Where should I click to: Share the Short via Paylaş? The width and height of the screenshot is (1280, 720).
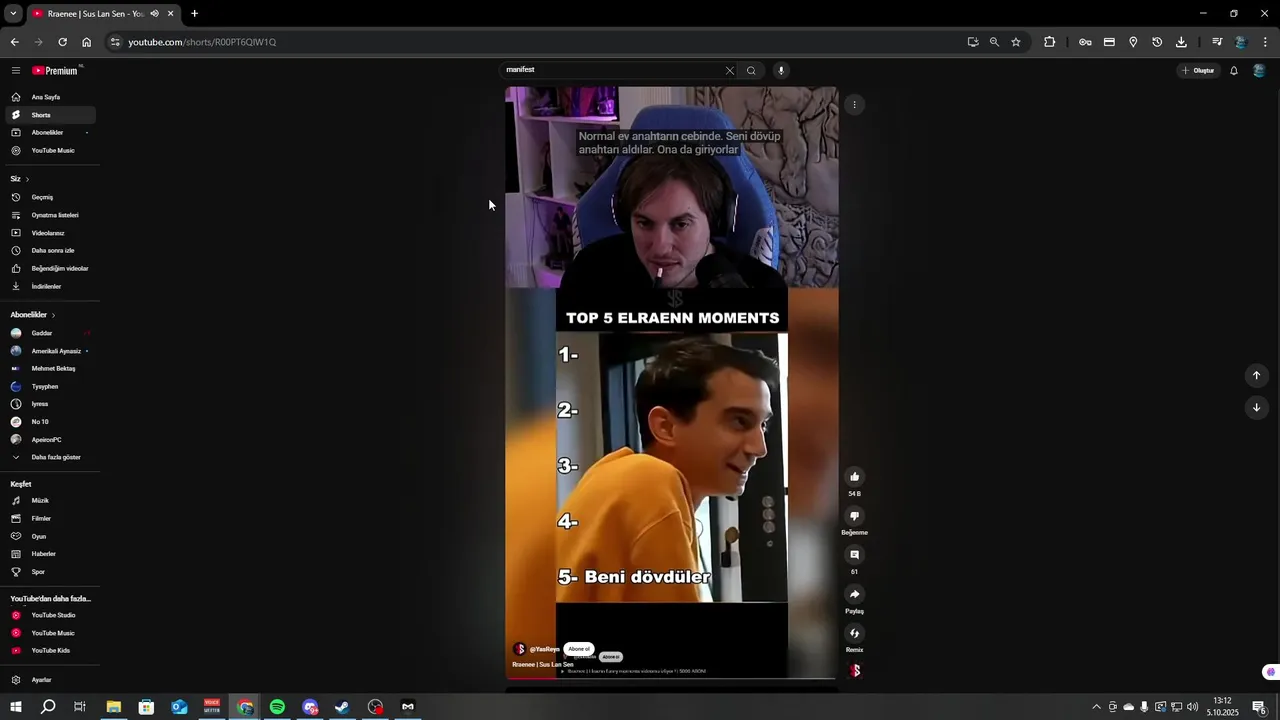[854, 594]
